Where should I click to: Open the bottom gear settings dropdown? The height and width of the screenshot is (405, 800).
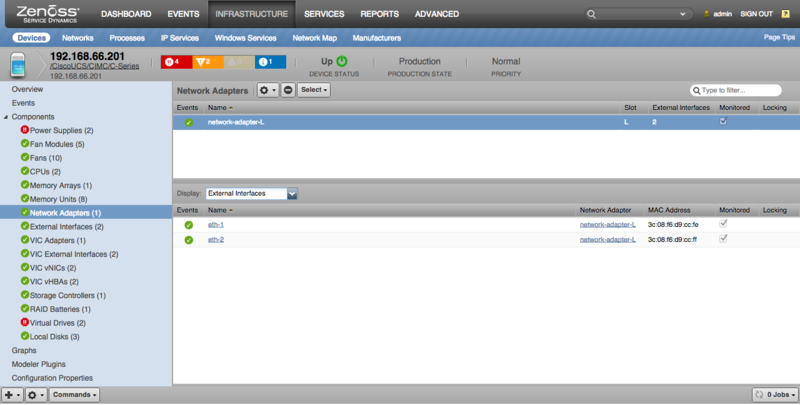(36, 395)
